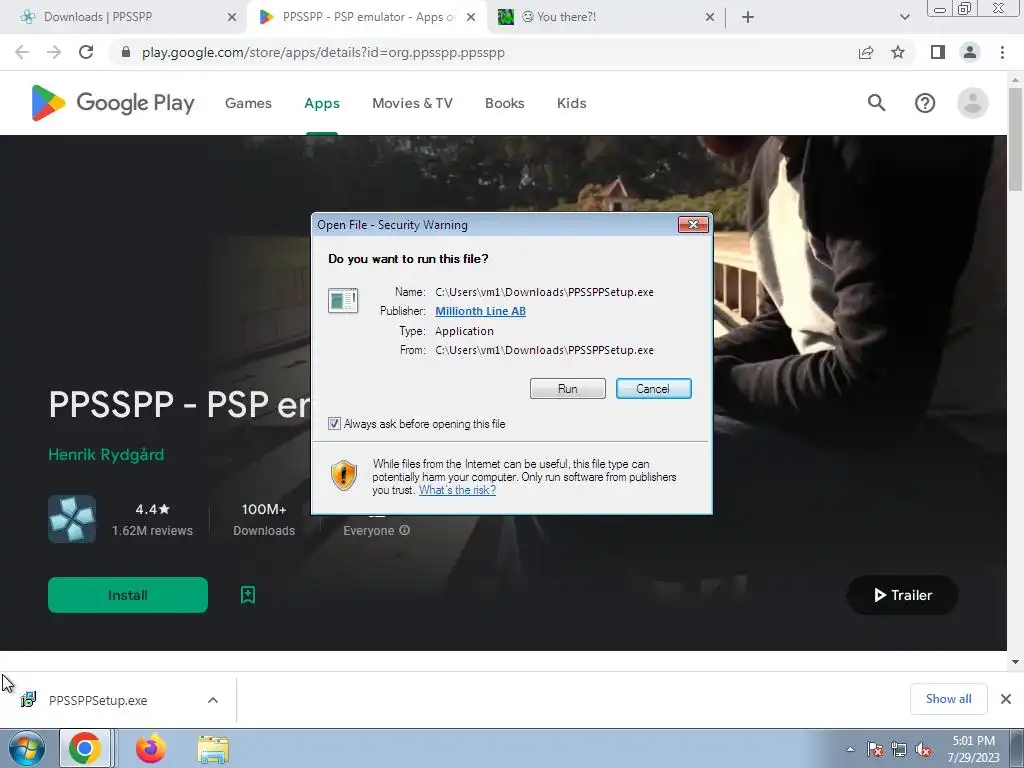Expand PPSSPPSetup.exe download options chevron
Viewport: 1024px width, 768px height.
click(213, 700)
